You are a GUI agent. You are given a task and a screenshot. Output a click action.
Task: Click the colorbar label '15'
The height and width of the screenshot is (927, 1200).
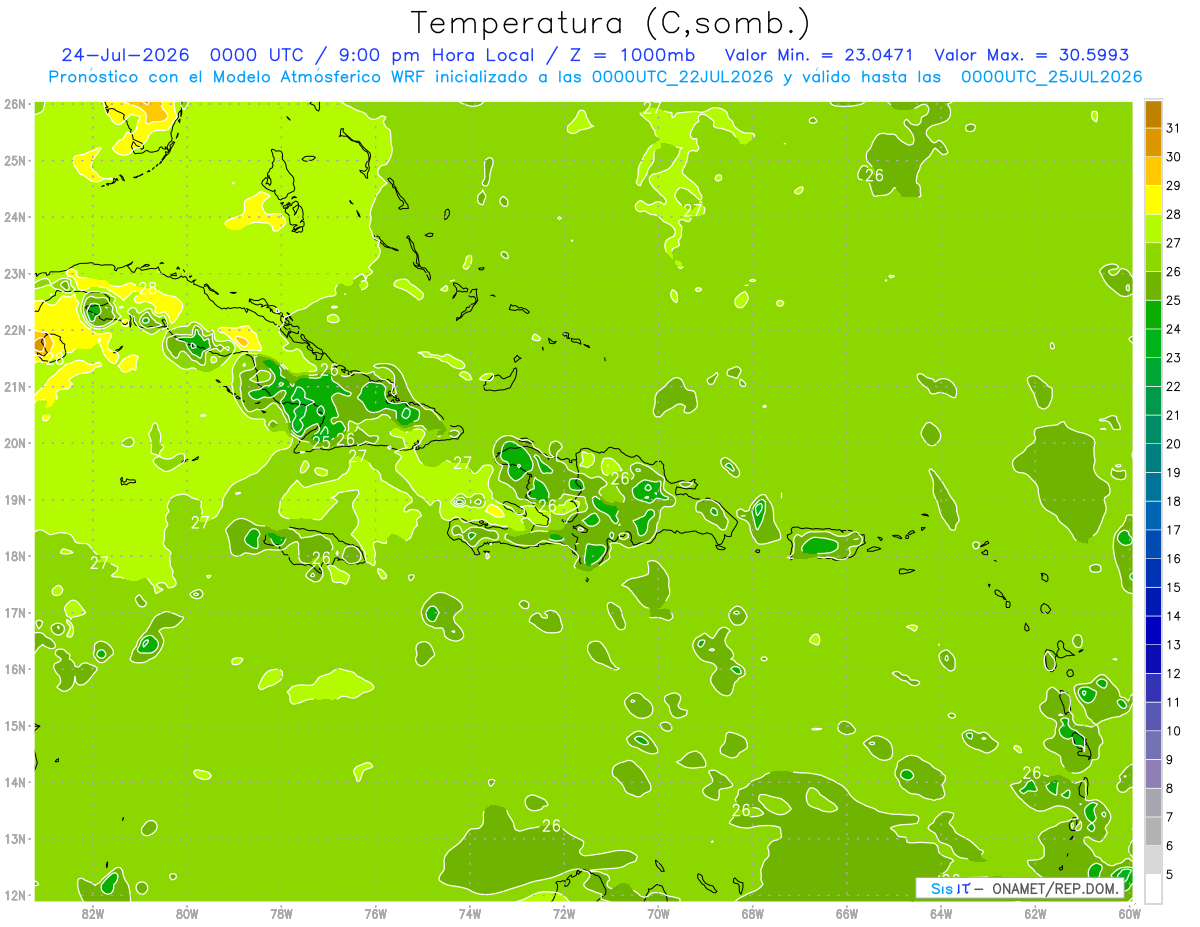[1173, 587]
